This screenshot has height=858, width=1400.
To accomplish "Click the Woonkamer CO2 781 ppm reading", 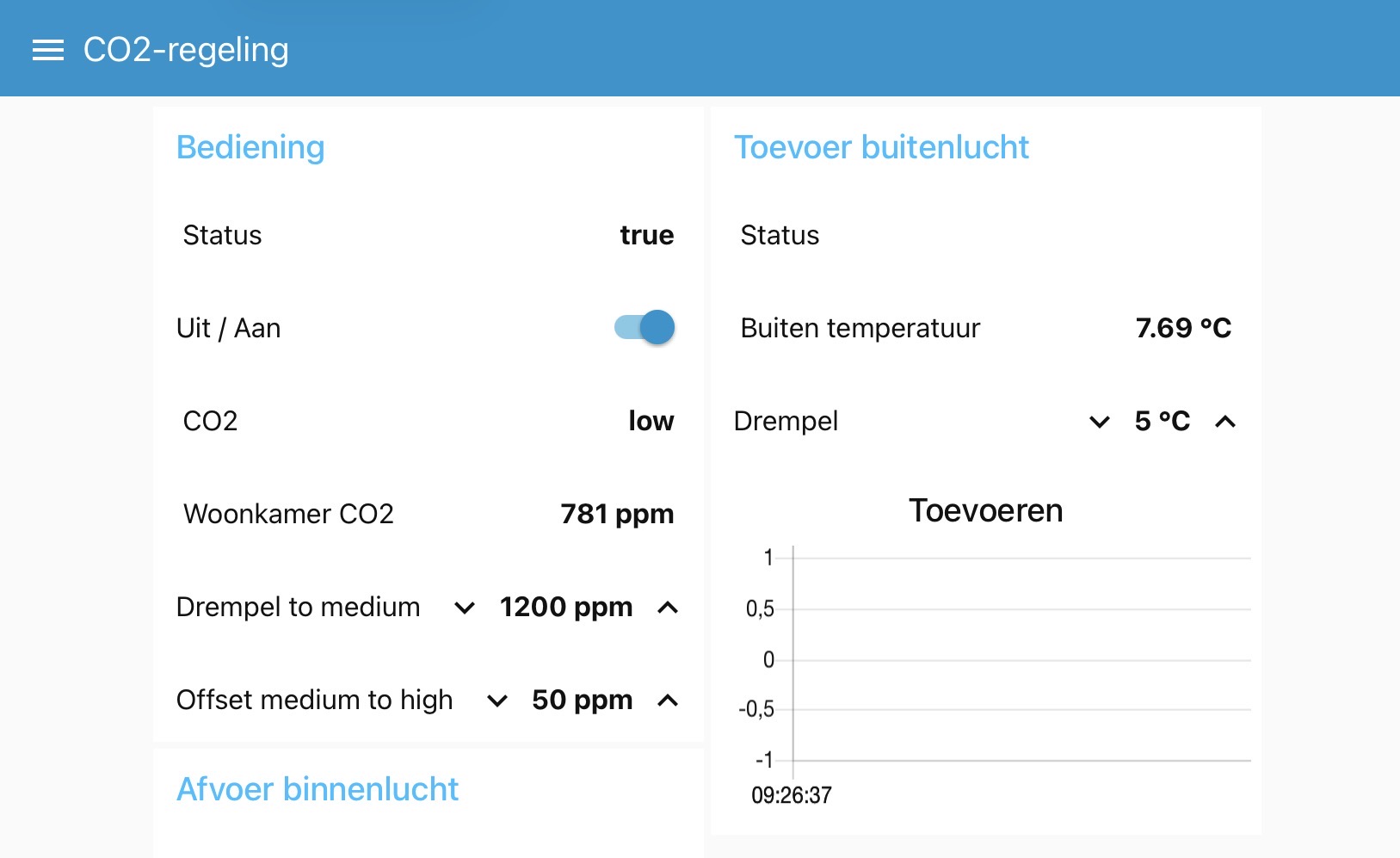I will pos(617,515).
